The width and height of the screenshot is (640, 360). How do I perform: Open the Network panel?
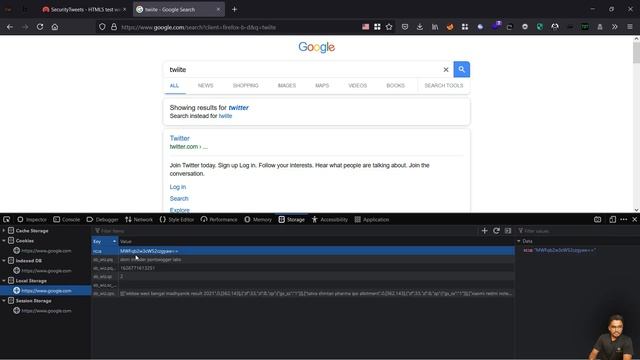point(139,220)
